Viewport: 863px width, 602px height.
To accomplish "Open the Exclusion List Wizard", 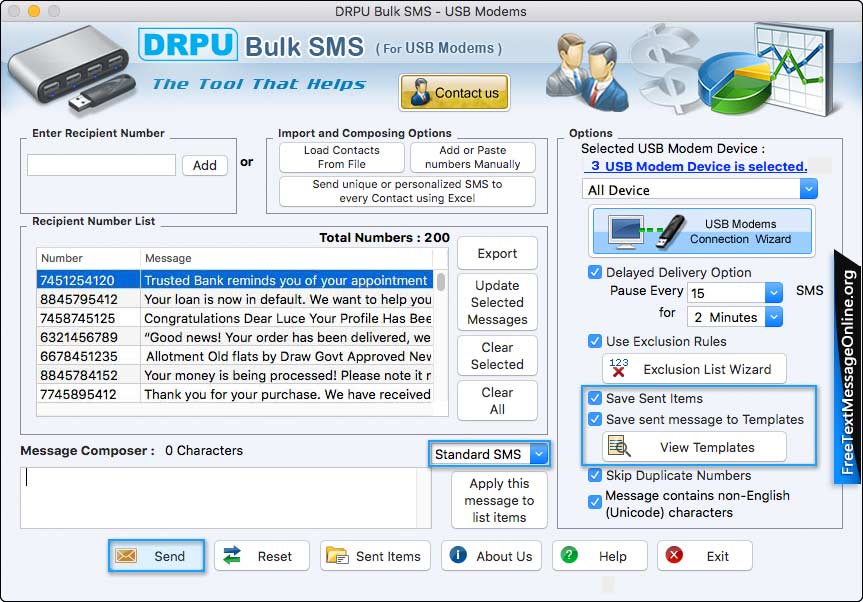I will click(x=694, y=369).
